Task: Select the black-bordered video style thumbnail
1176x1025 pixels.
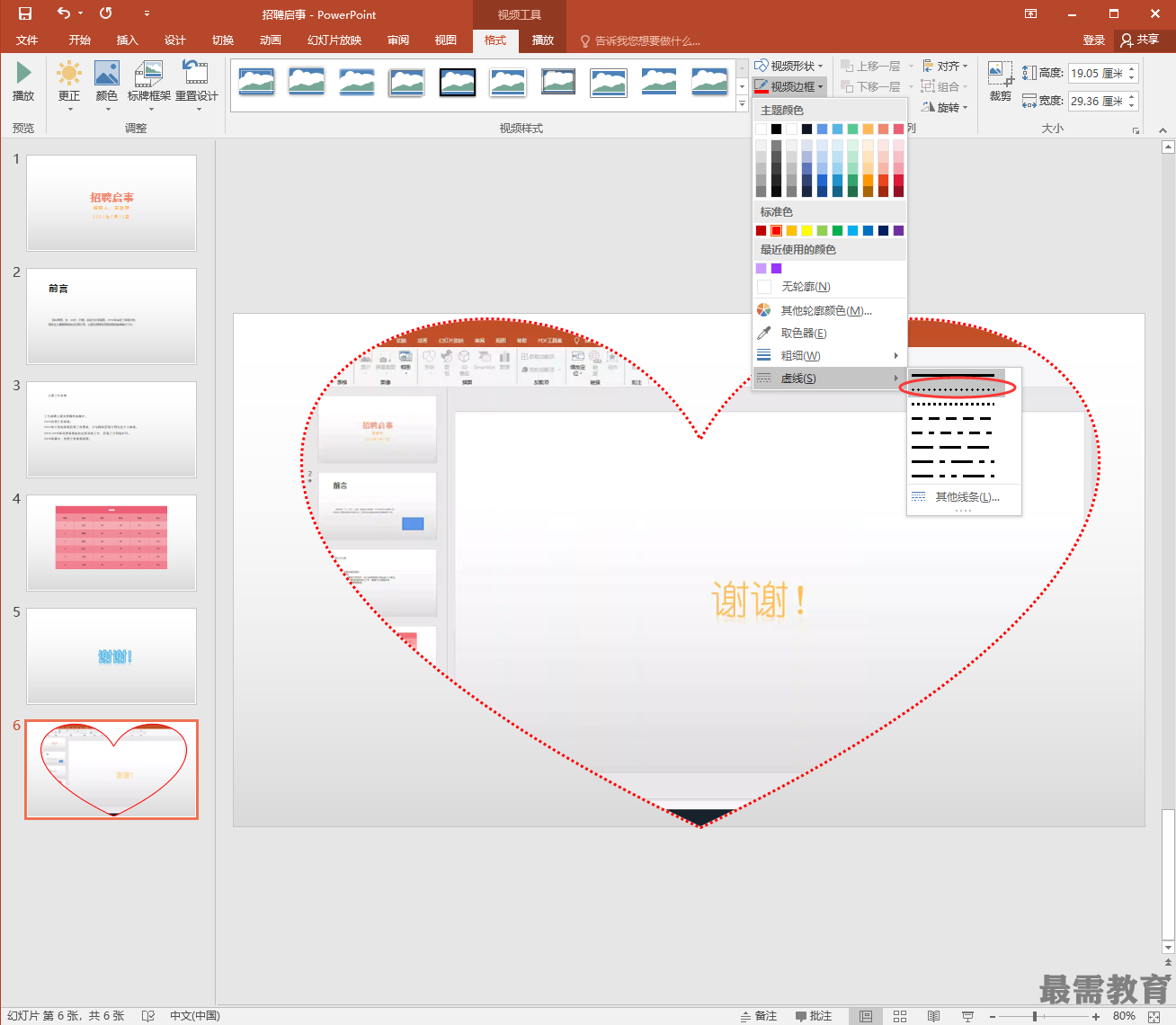Action: 458,82
